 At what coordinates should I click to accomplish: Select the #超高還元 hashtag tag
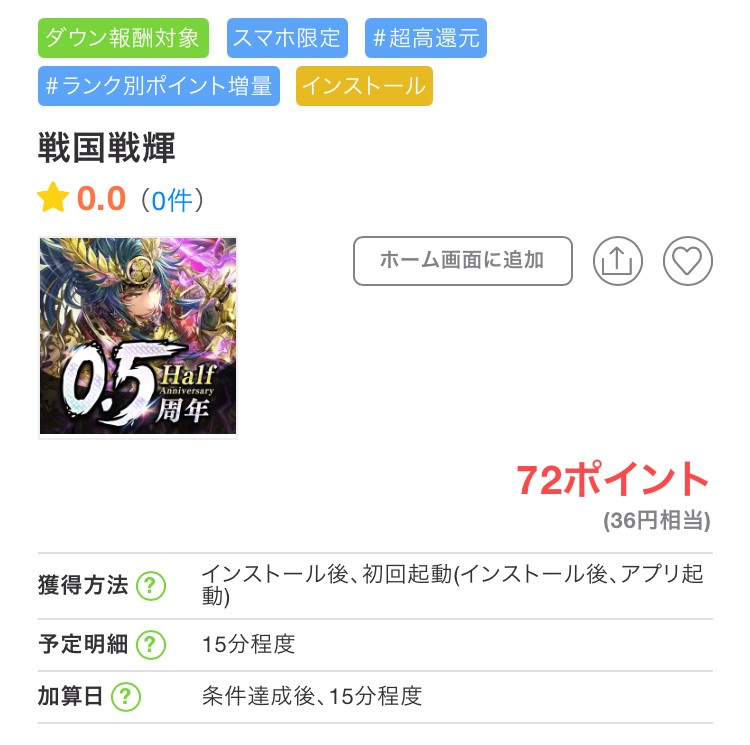point(426,38)
